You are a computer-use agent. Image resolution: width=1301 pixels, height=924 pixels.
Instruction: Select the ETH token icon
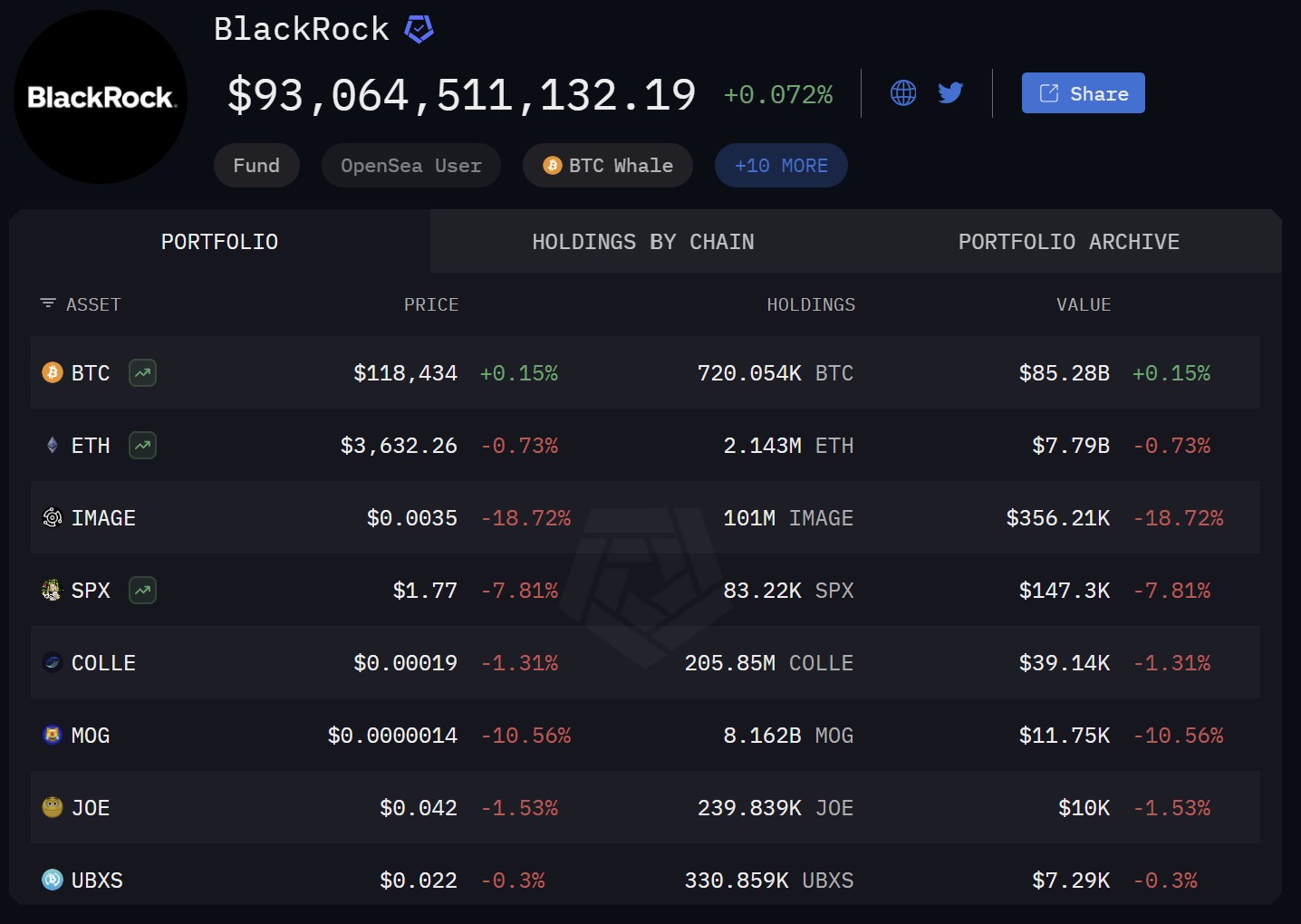click(x=52, y=445)
